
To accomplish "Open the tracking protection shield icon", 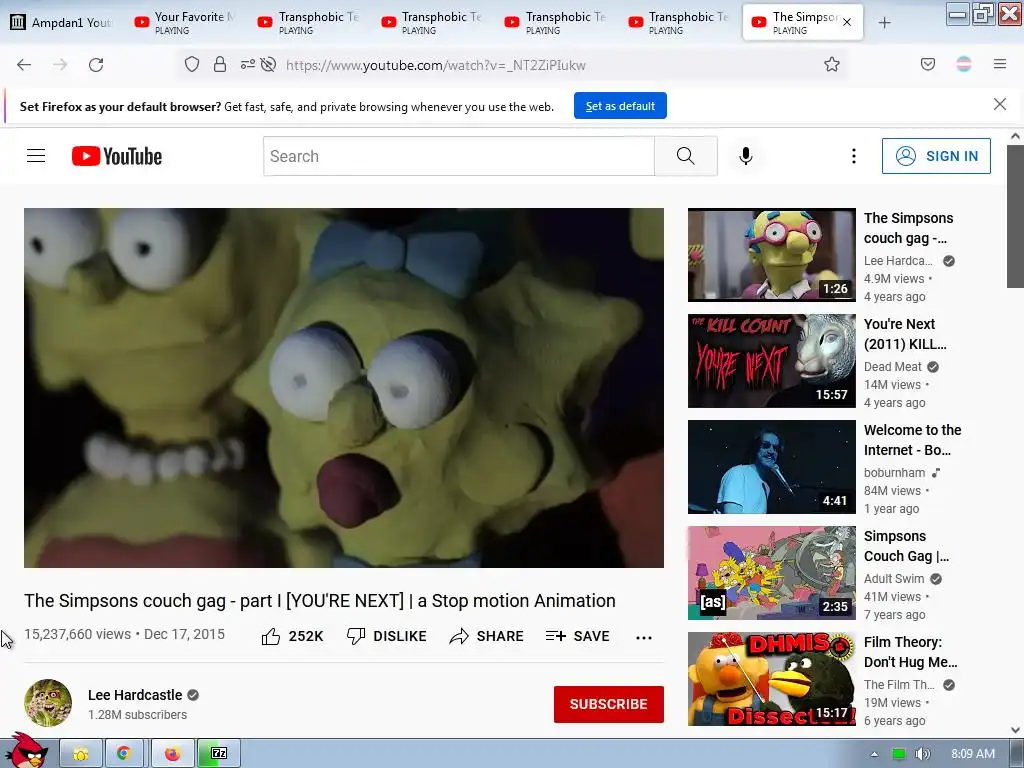I will click(x=191, y=64).
